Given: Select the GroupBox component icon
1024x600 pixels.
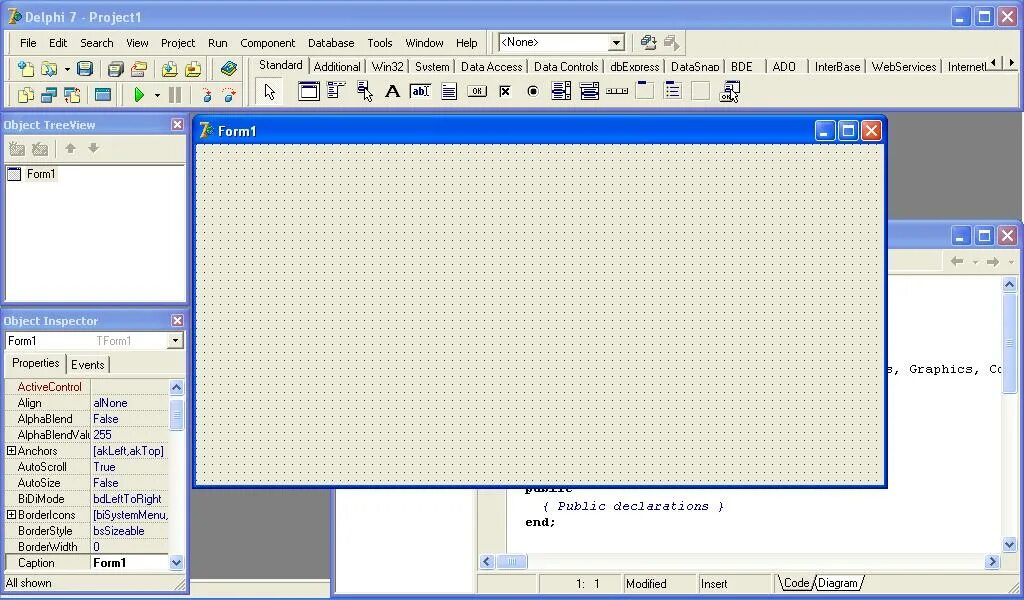Looking at the screenshot, I should (x=645, y=91).
